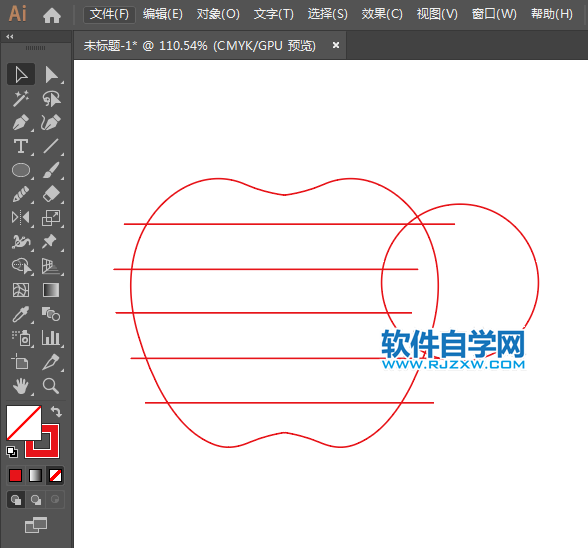588x548 pixels.
Task: Change Screen Mode button
Action: pos(36,525)
